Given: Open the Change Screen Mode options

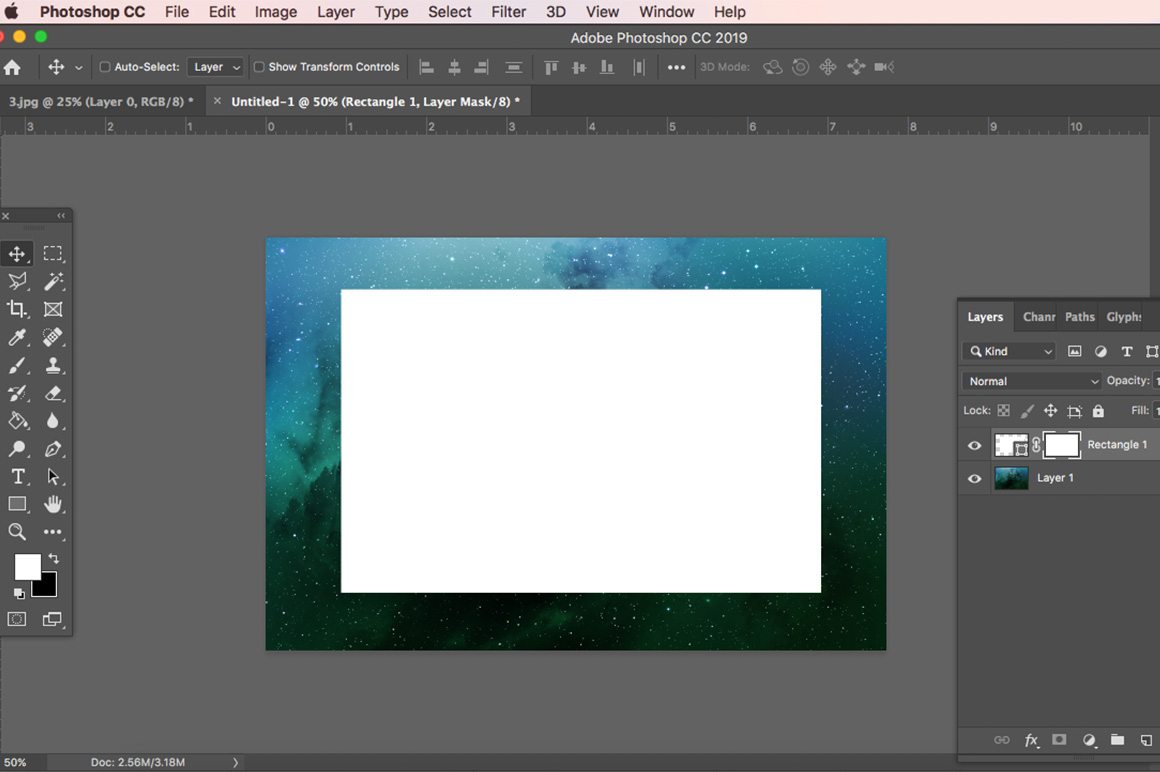Looking at the screenshot, I should point(53,619).
